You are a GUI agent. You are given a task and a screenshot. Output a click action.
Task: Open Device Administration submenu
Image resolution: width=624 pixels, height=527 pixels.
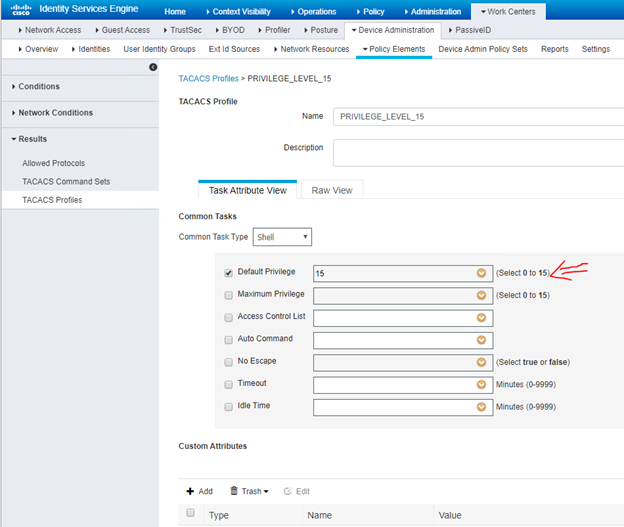(x=393, y=30)
